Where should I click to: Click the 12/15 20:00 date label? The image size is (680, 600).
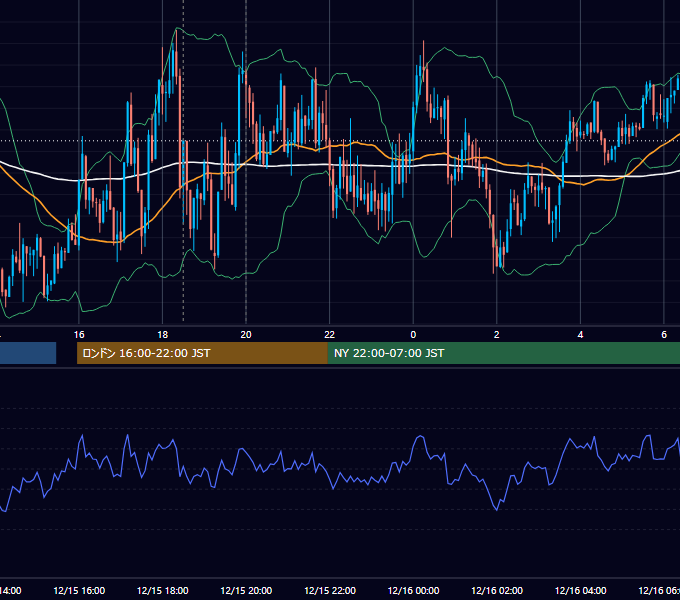pyautogui.click(x=246, y=591)
